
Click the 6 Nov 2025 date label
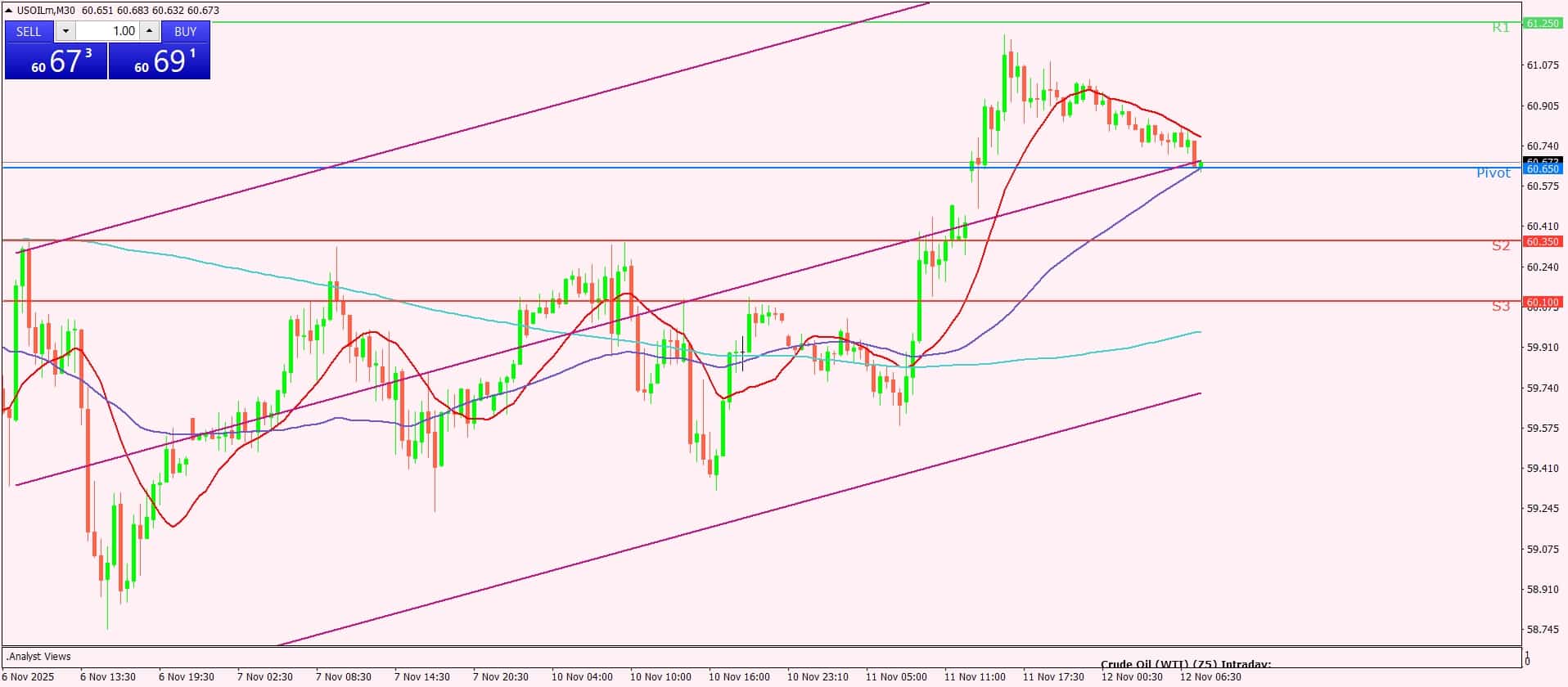coord(29,676)
